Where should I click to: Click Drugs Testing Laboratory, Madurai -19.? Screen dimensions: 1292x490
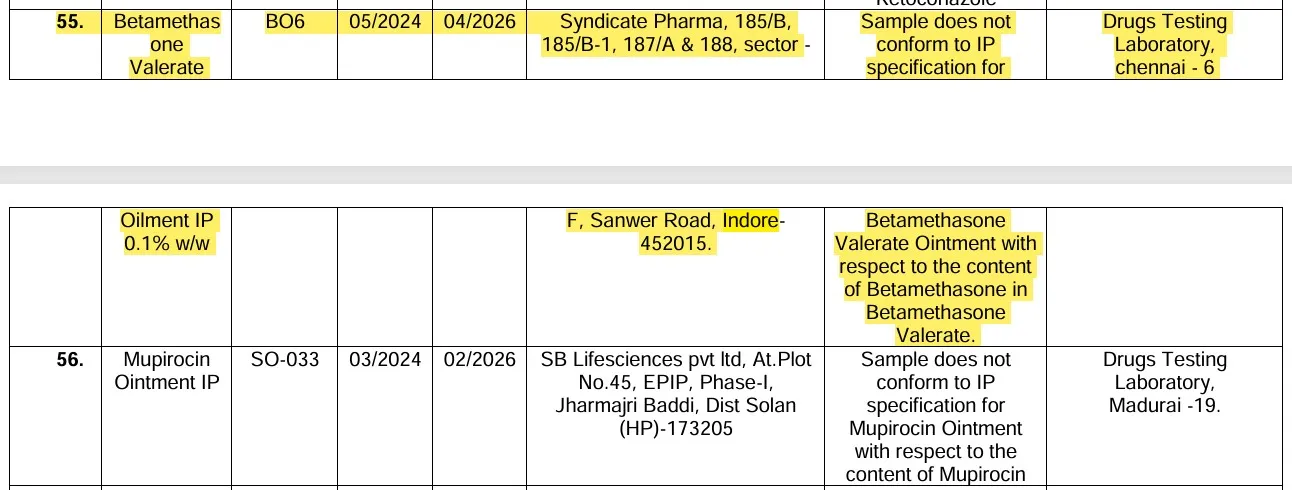pyautogui.click(x=1164, y=382)
